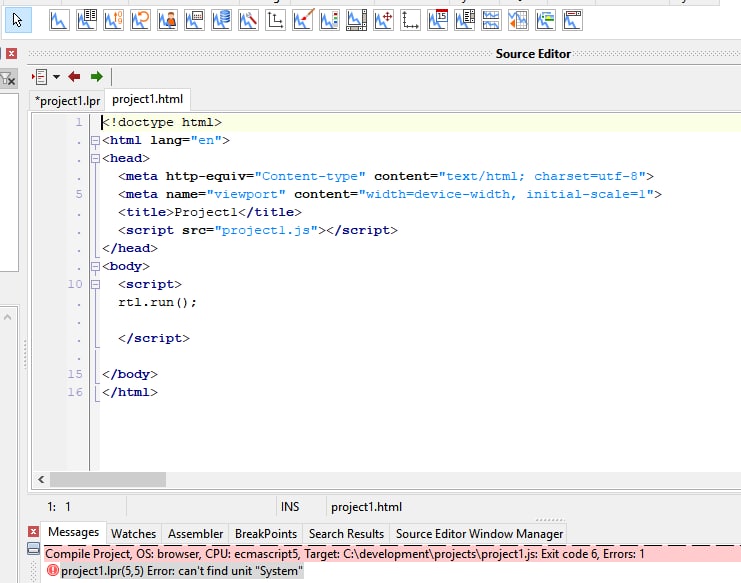
Task: Open the Watches tab
Action: pyautogui.click(x=133, y=534)
